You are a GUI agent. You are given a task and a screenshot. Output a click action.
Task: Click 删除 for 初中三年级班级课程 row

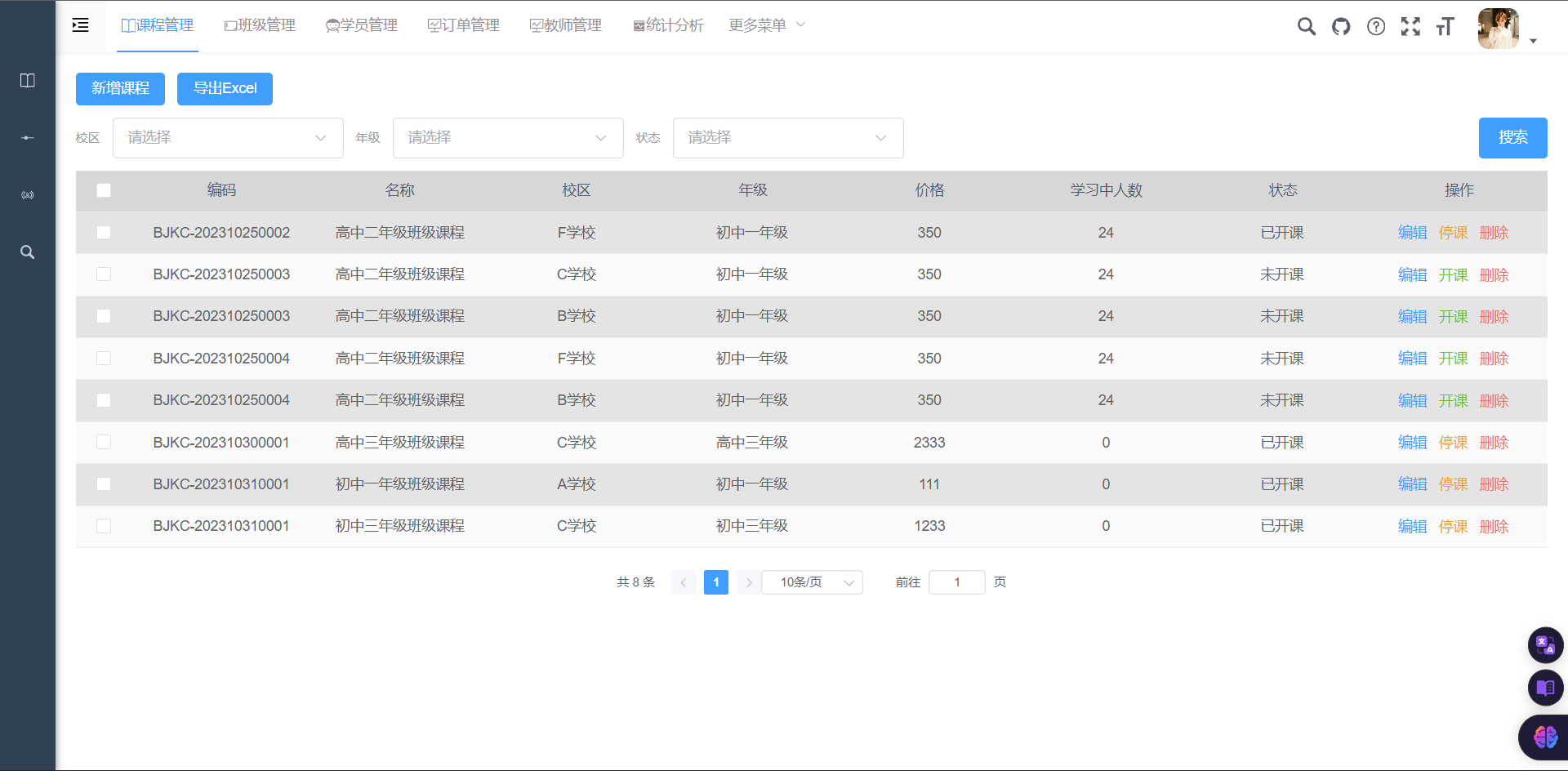[x=1494, y=527]
